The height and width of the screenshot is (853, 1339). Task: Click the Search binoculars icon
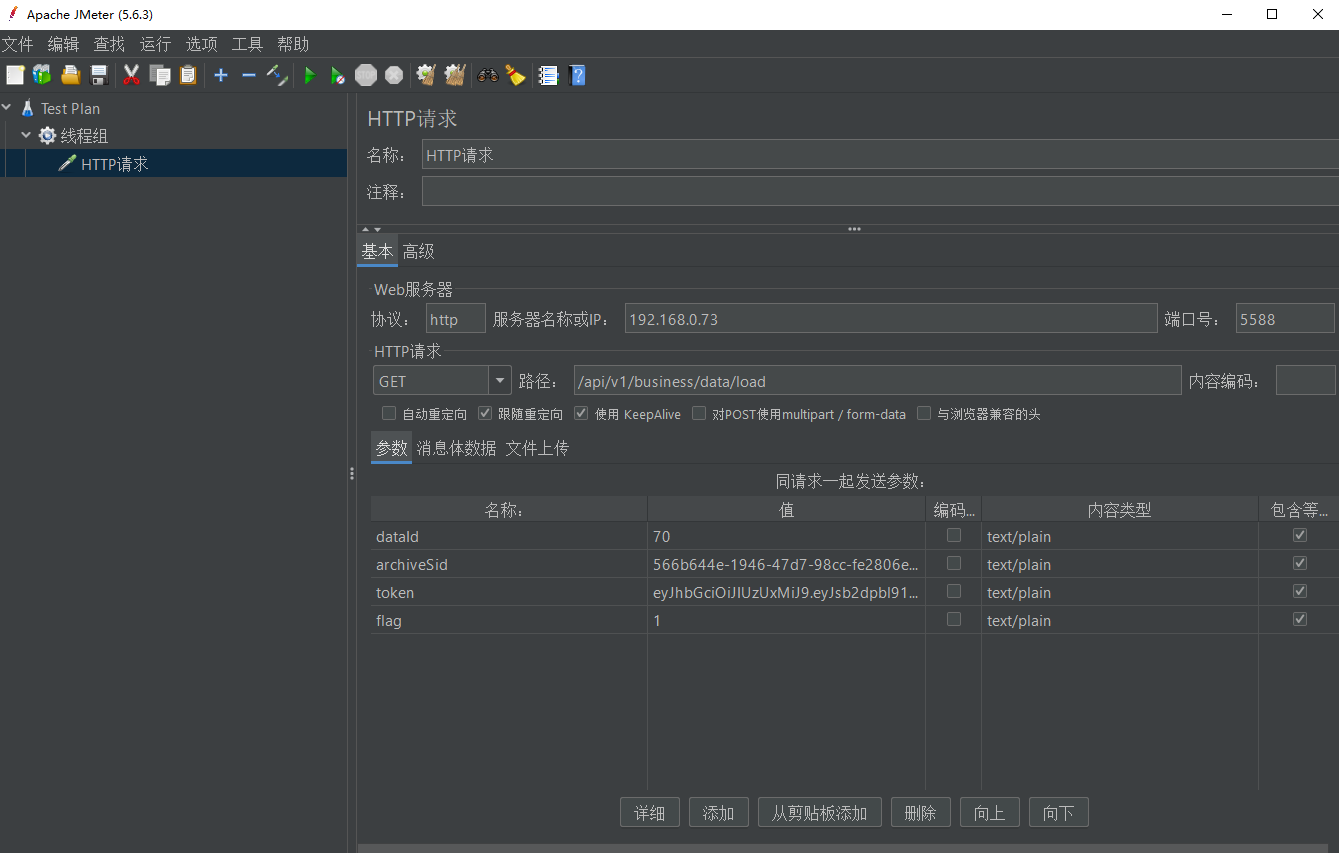click(488, 75)
